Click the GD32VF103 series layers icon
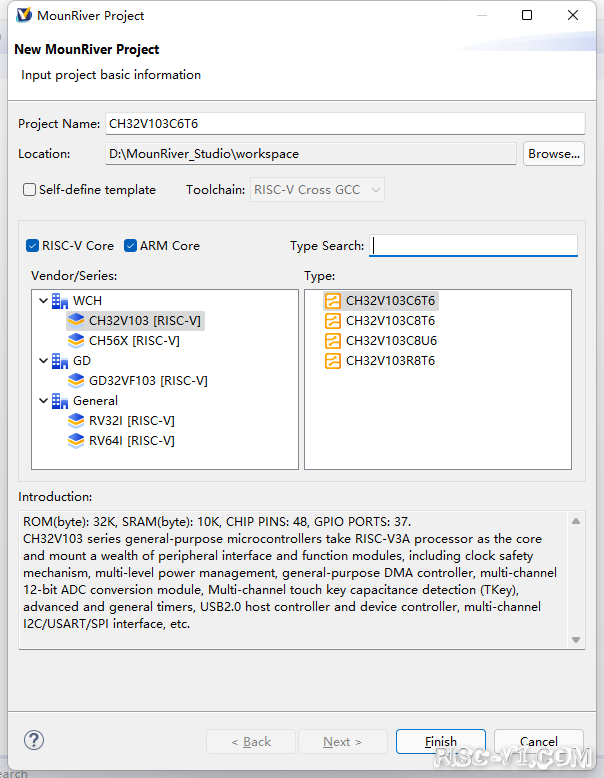Screen dimensions: 604x778 coord(75,381)
